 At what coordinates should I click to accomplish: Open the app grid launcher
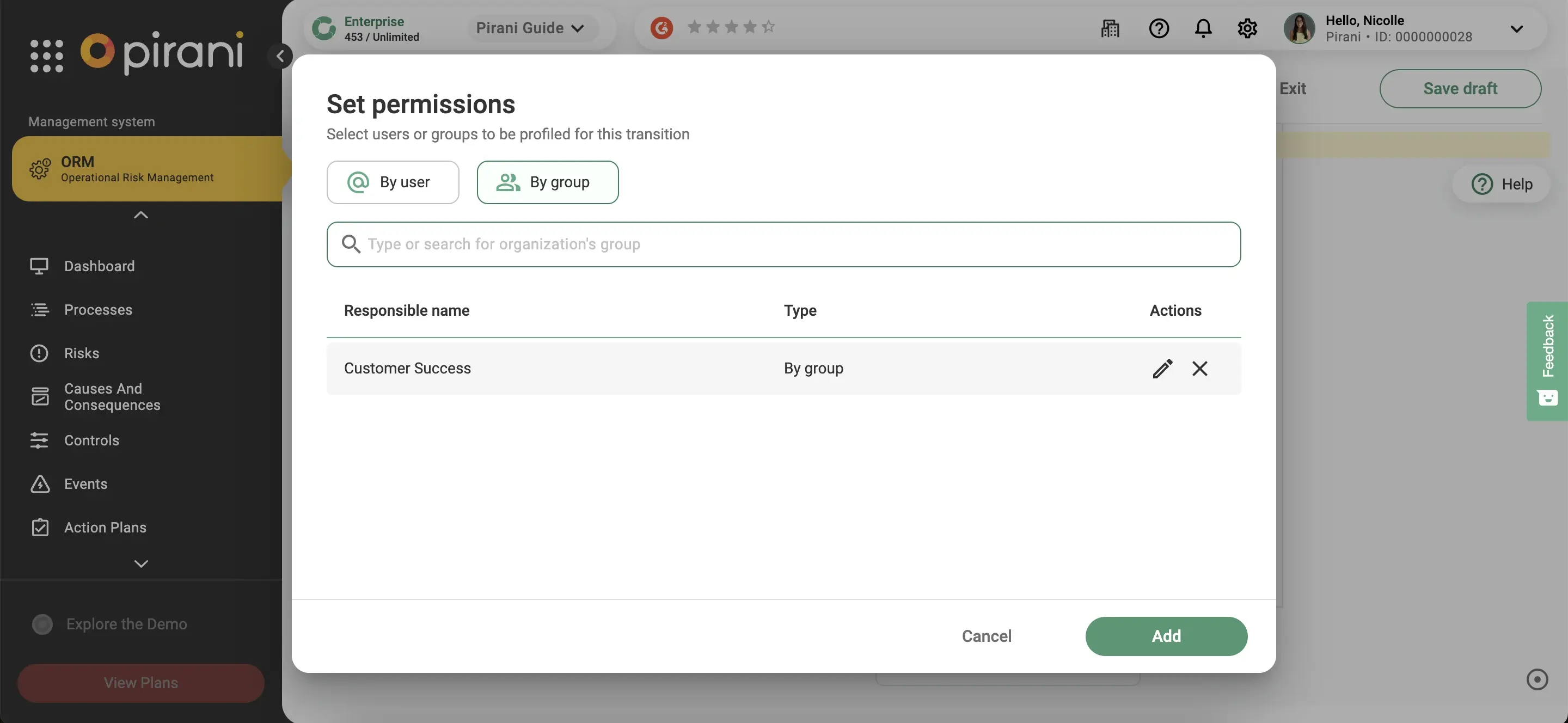[46, 56]
